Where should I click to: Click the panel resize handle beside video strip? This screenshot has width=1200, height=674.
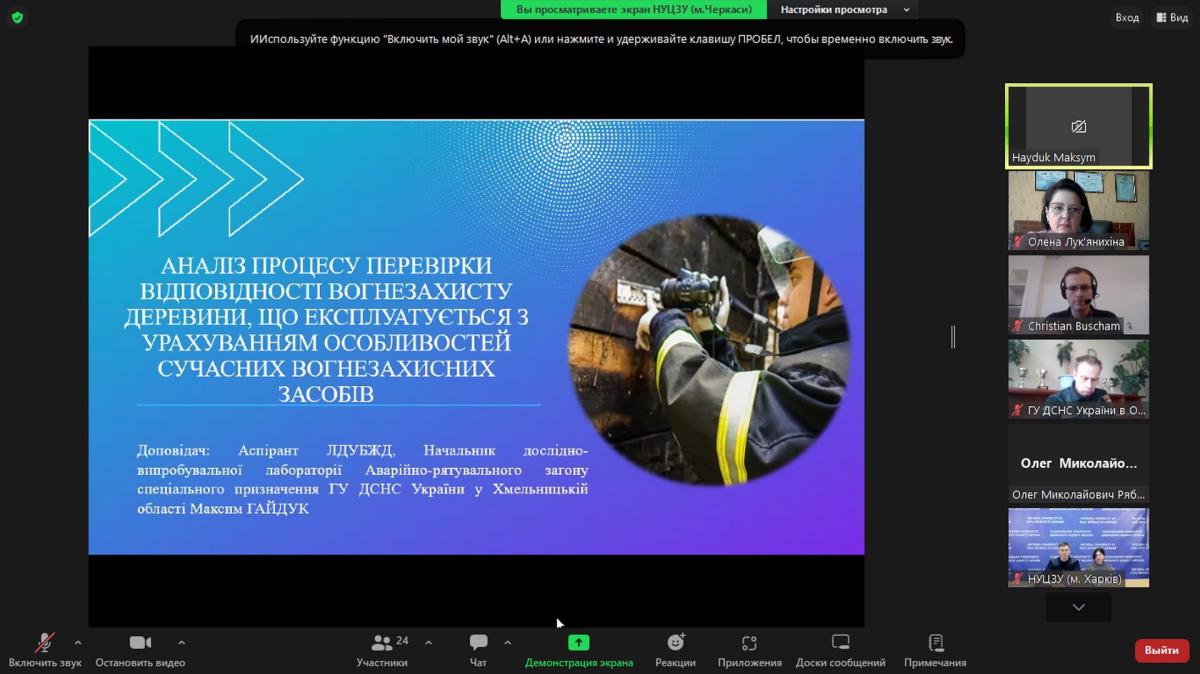click(952, 337)
